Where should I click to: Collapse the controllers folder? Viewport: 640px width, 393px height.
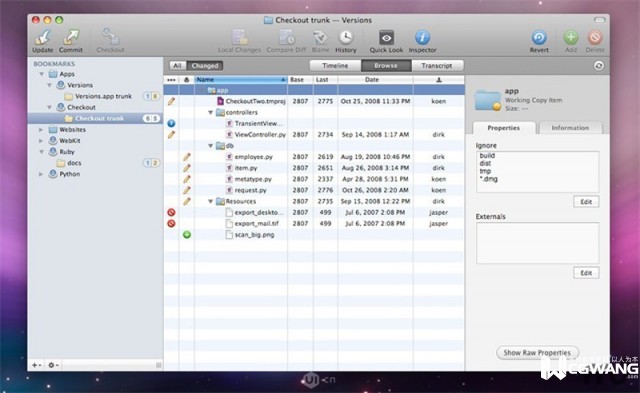click(x=211, y=112)
